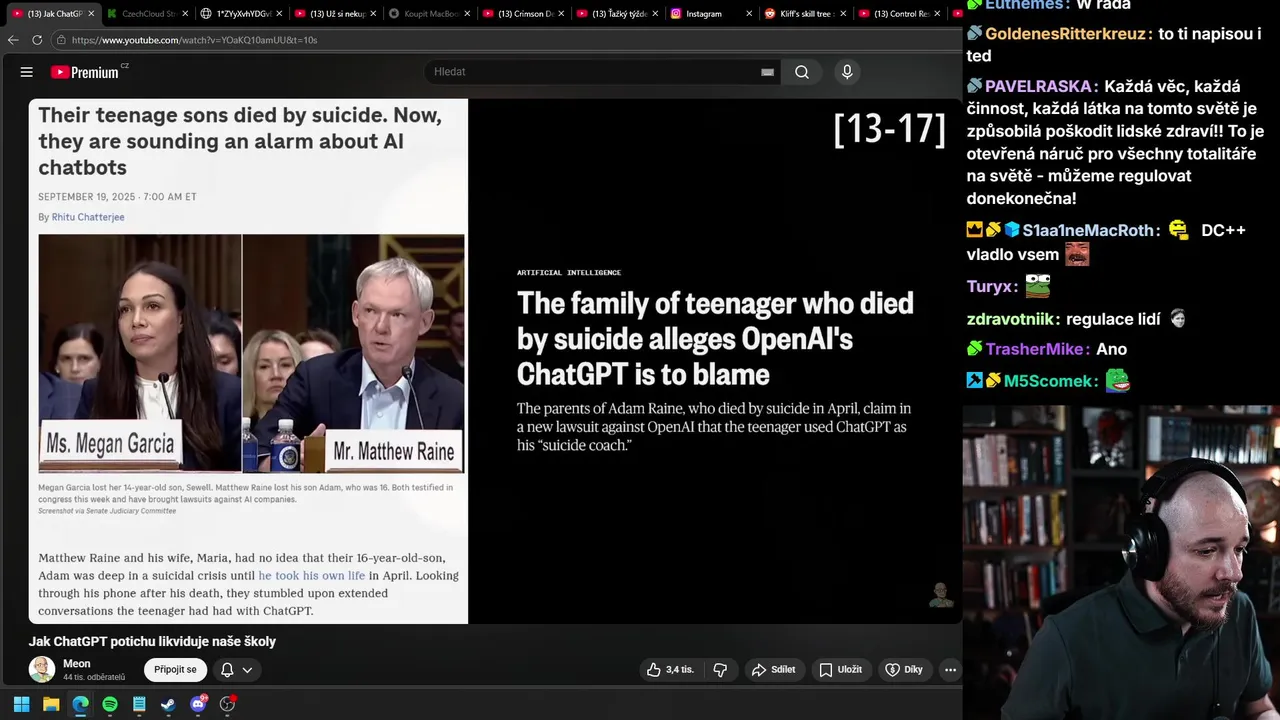Send thanks via Díky button
Screen dimensions: 1280x720
click(904, 670)
